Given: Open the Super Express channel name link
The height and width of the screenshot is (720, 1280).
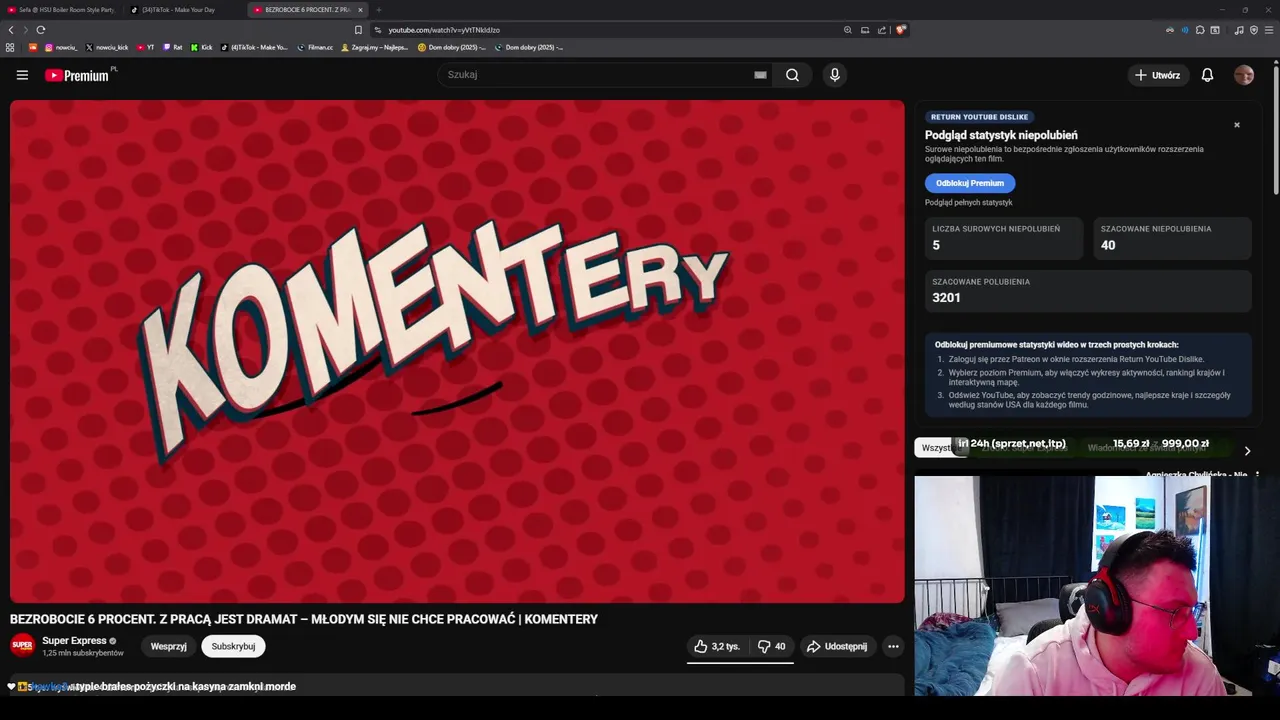Looking at the screenshot, I should click(74, 640).
